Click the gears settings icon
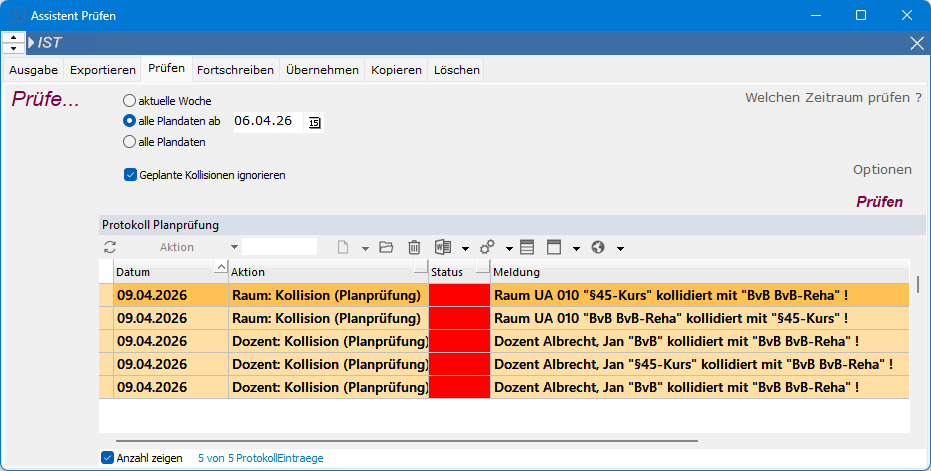Viewport: 931px width, 471px height. [x=488, y=247]
